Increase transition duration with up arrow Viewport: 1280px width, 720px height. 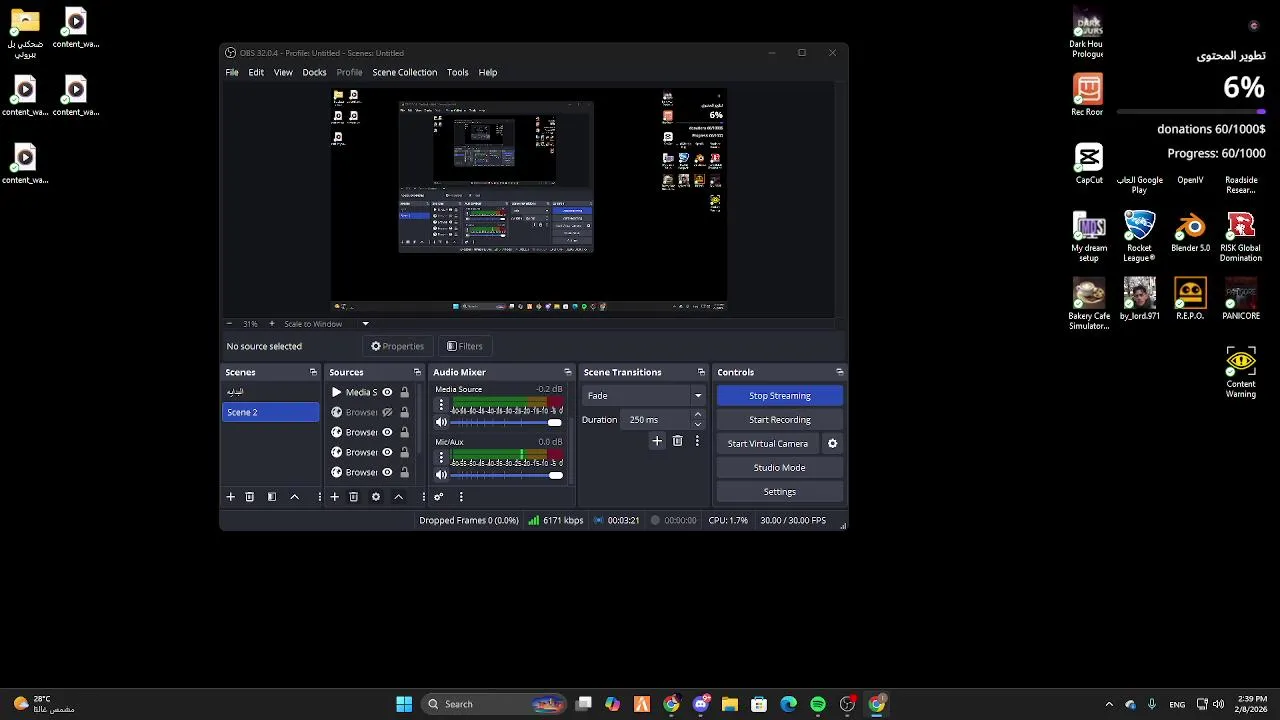697,415
